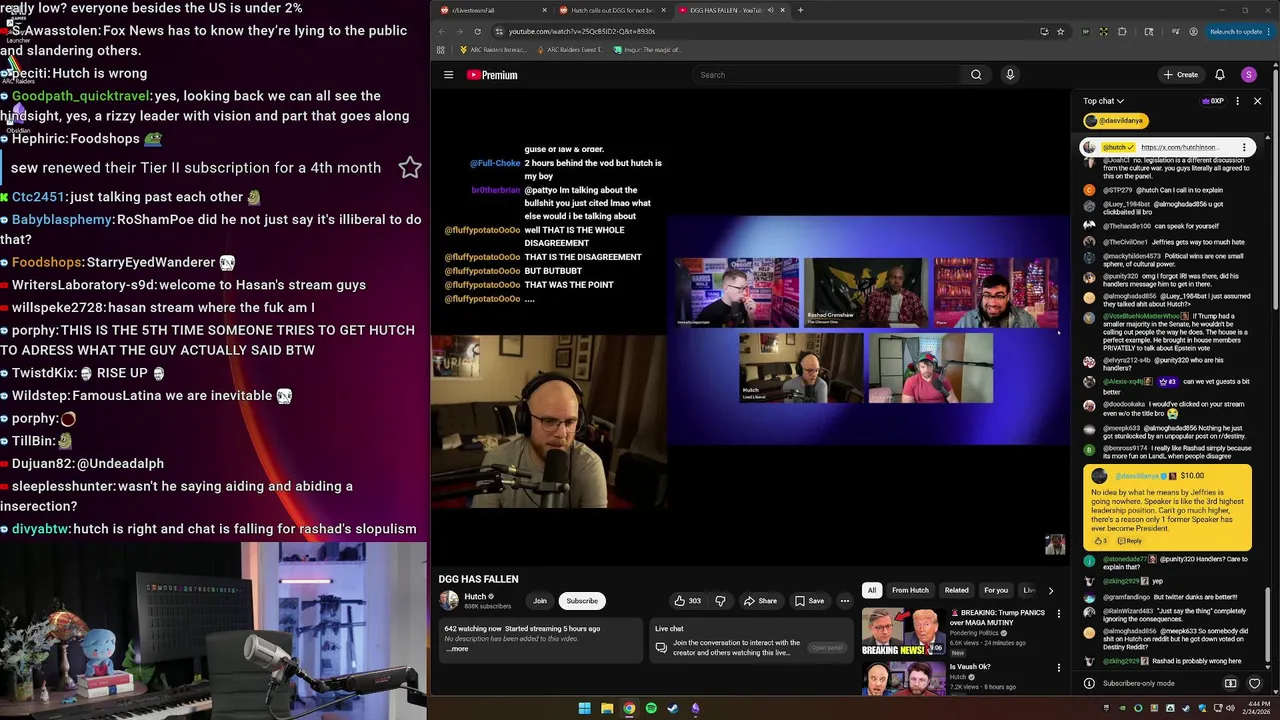Click the 0XP crown badge in chat

pos(1212,101)
